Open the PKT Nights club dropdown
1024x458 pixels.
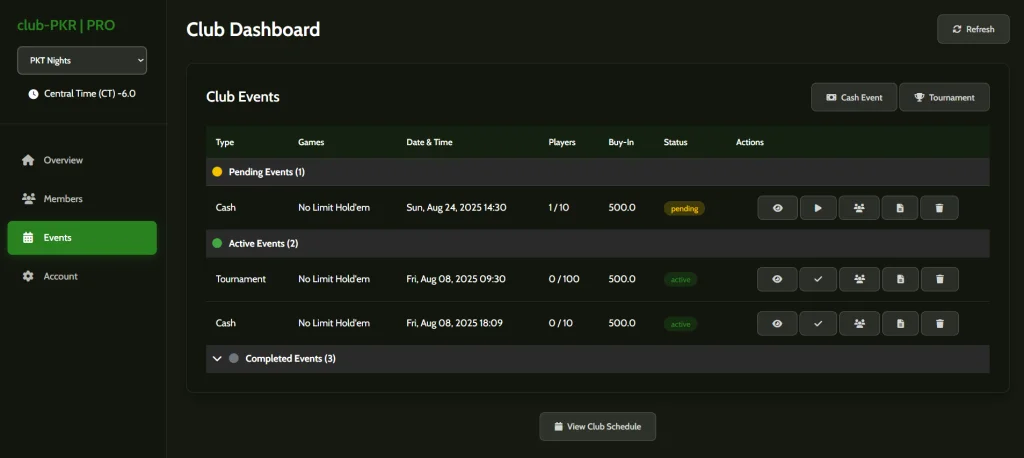(82, 61)
